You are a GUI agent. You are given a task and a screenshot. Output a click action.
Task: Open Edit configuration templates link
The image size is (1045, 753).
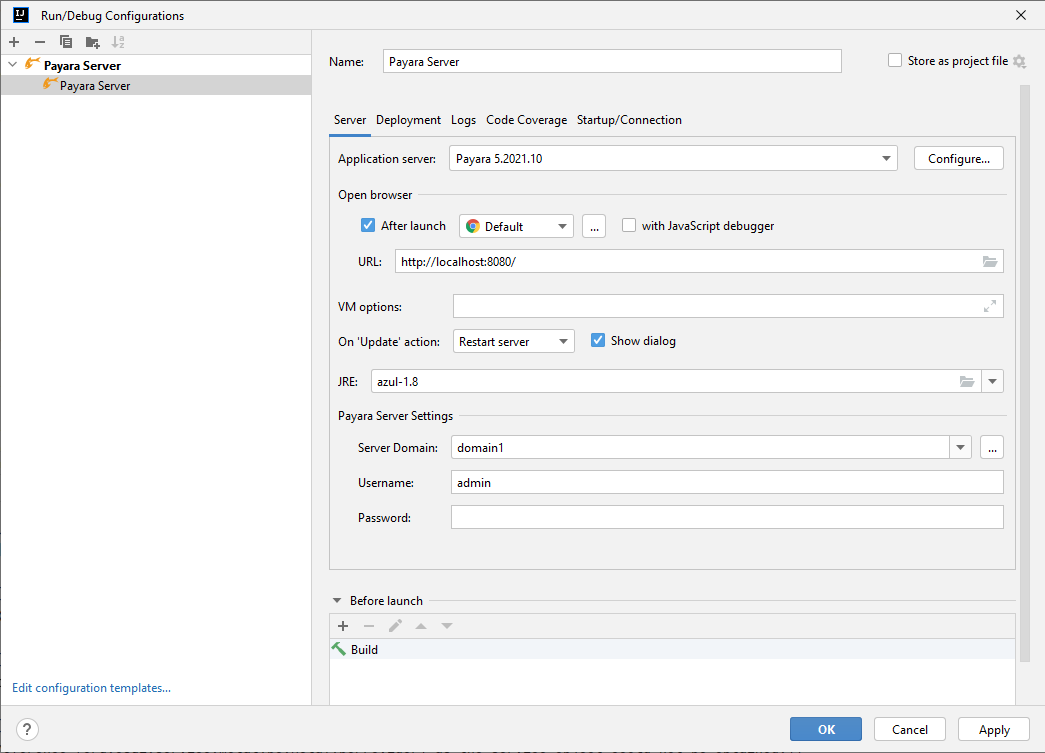91,688
